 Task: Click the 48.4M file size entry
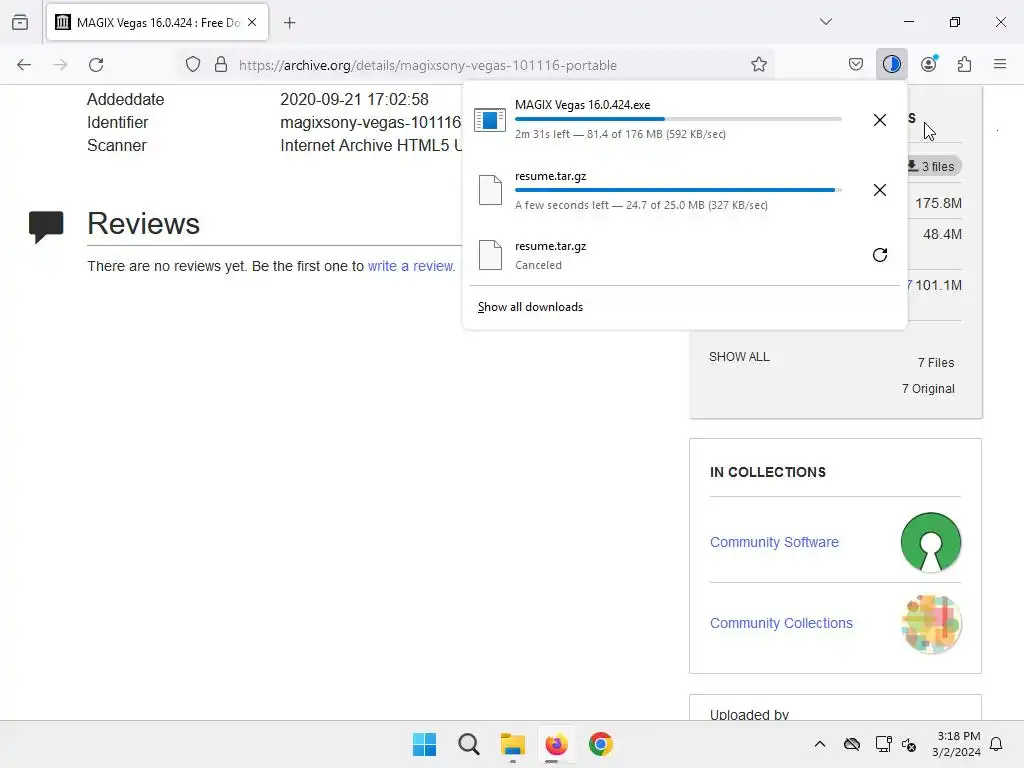tap(942, 234)
